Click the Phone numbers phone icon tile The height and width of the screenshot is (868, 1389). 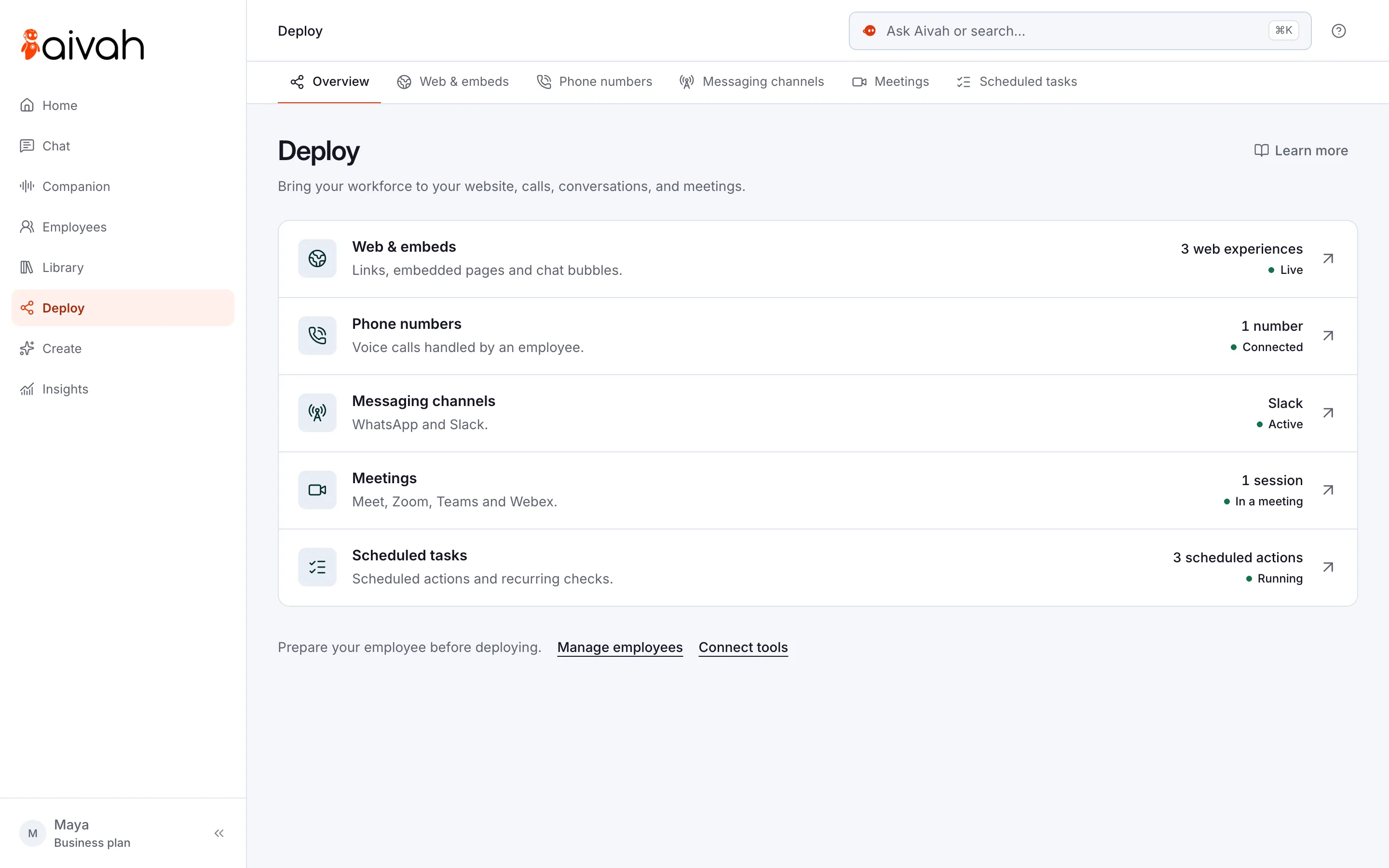tap(317, 336)
